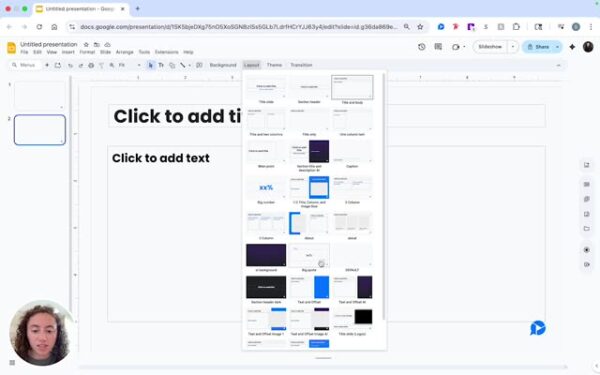Open the version history clock icon
This screenshot has height=375, width=600.
(x=422, y=47)
